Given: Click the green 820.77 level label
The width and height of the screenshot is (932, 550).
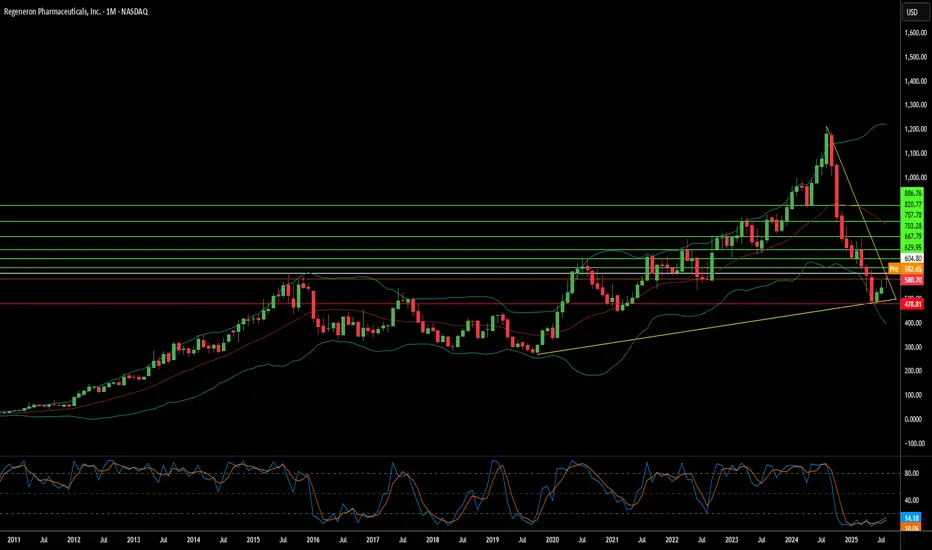Looking at the screenshot, I should click(x=912, y=204).
